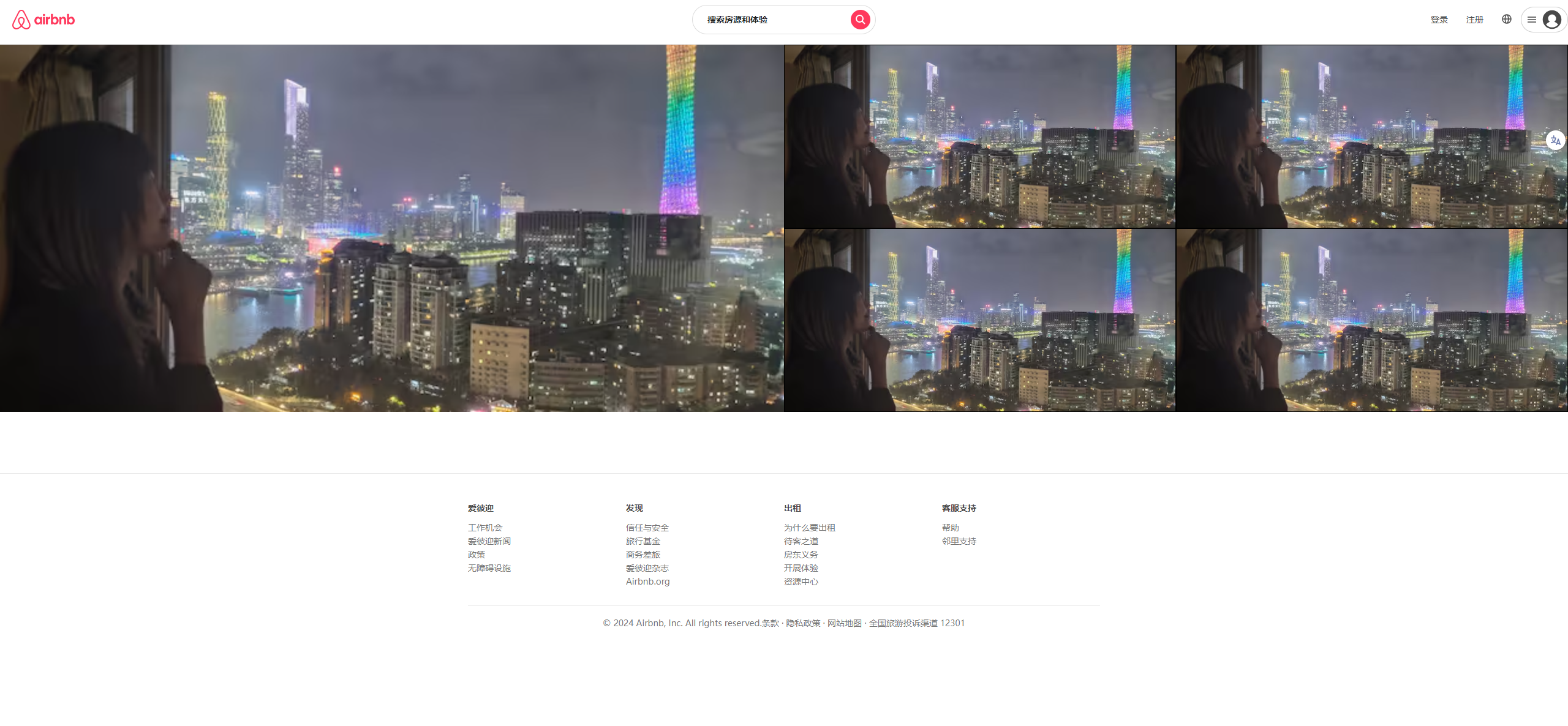
Task: Click the 帮助 help link
Action: tap(950, 528)
